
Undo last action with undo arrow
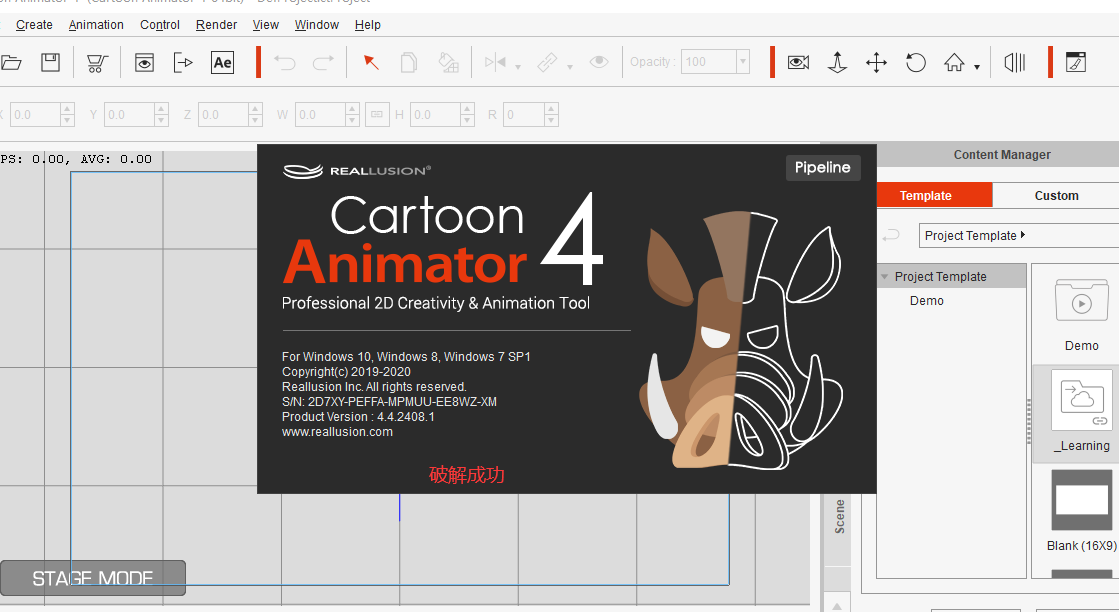click(285, 63)
